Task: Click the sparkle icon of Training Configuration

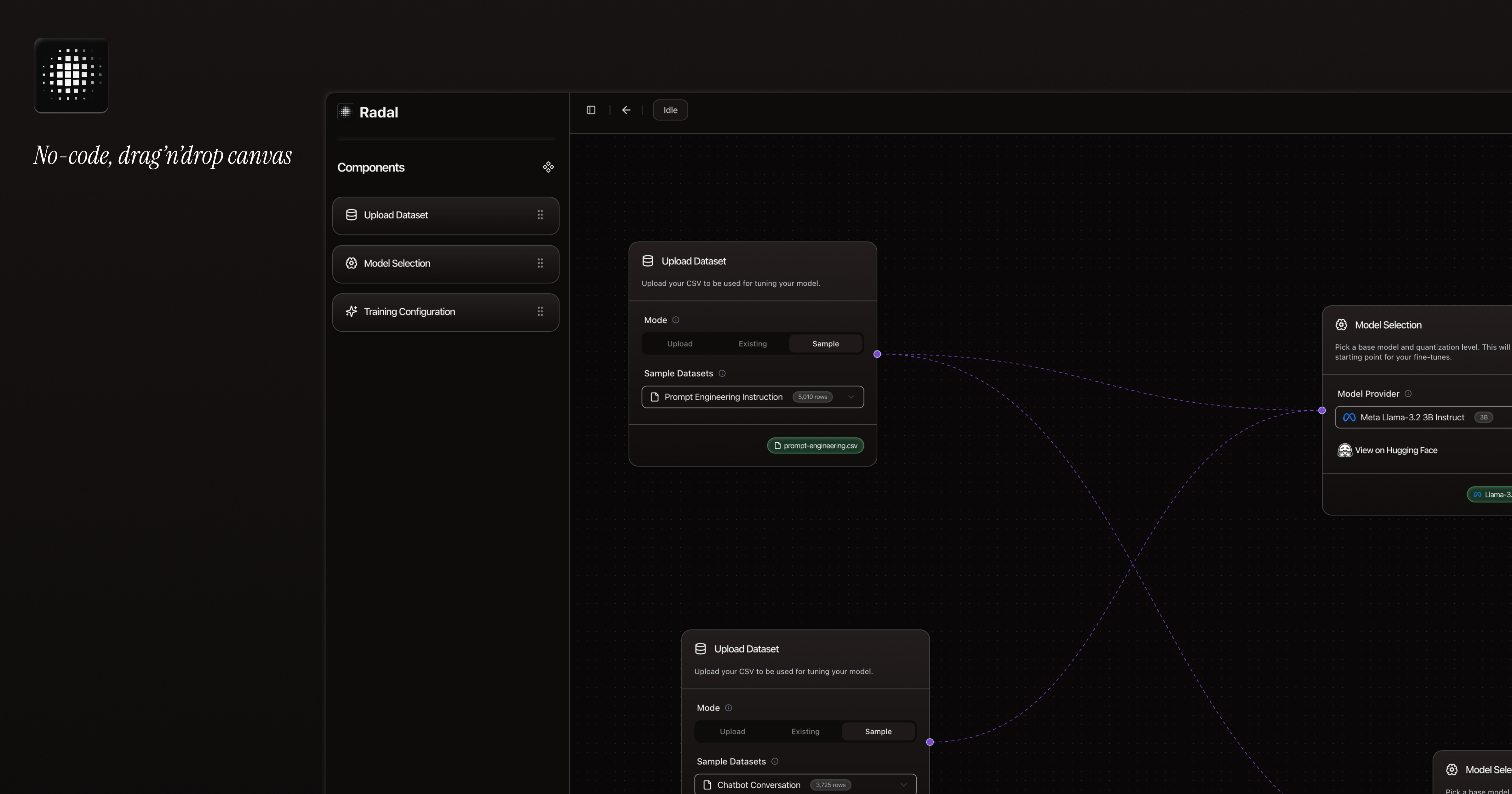Action: pos(352,311)
